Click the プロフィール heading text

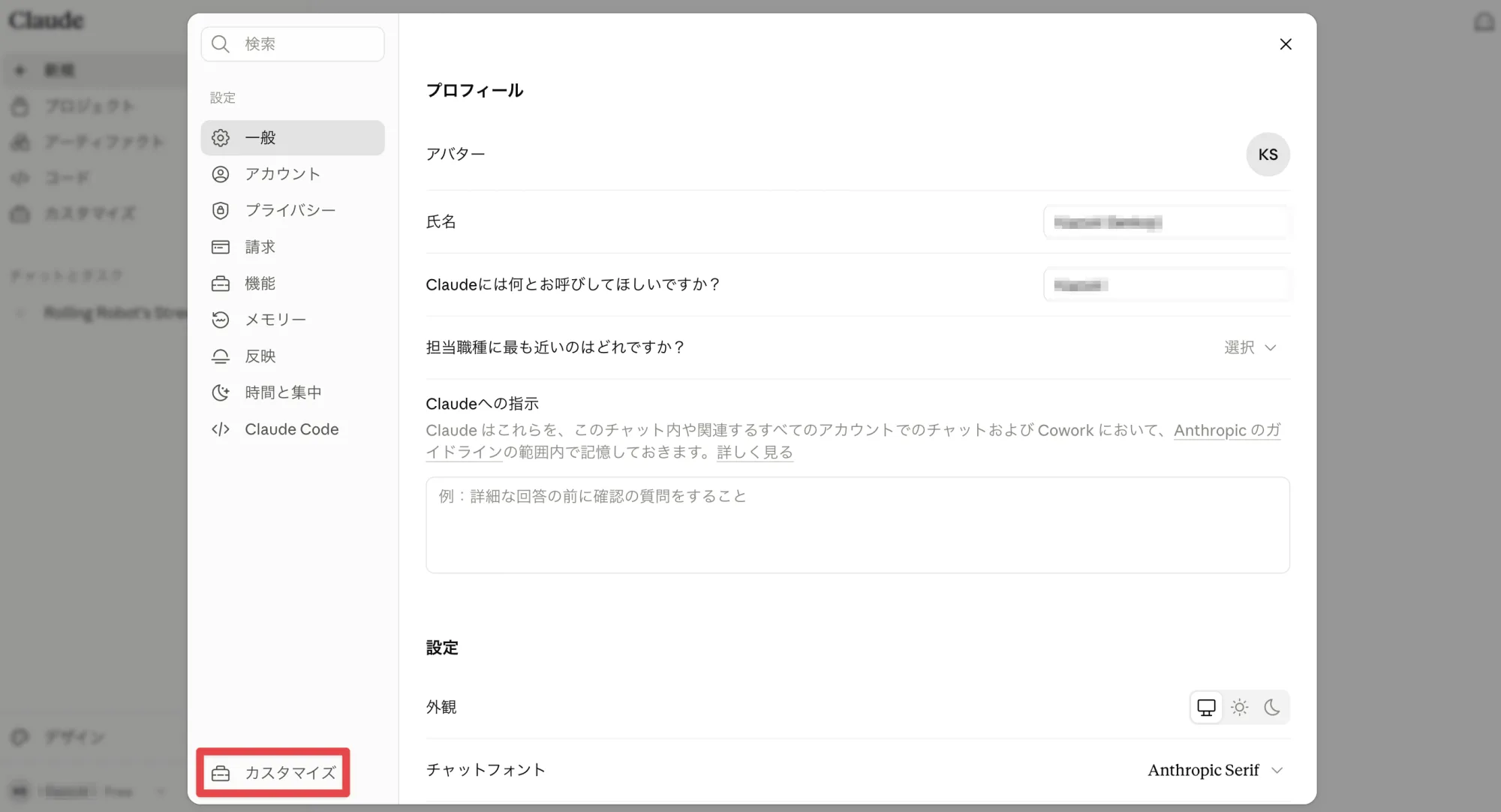pos(474,91)
